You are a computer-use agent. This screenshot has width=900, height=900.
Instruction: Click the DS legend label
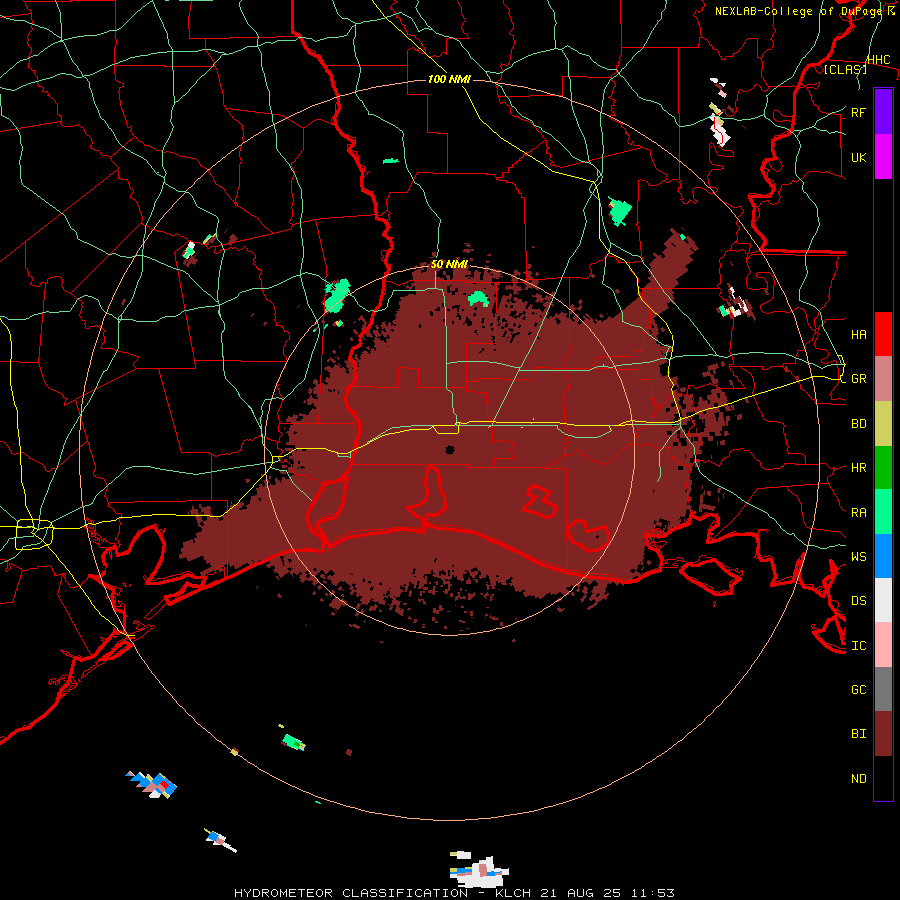pos(858,601)
